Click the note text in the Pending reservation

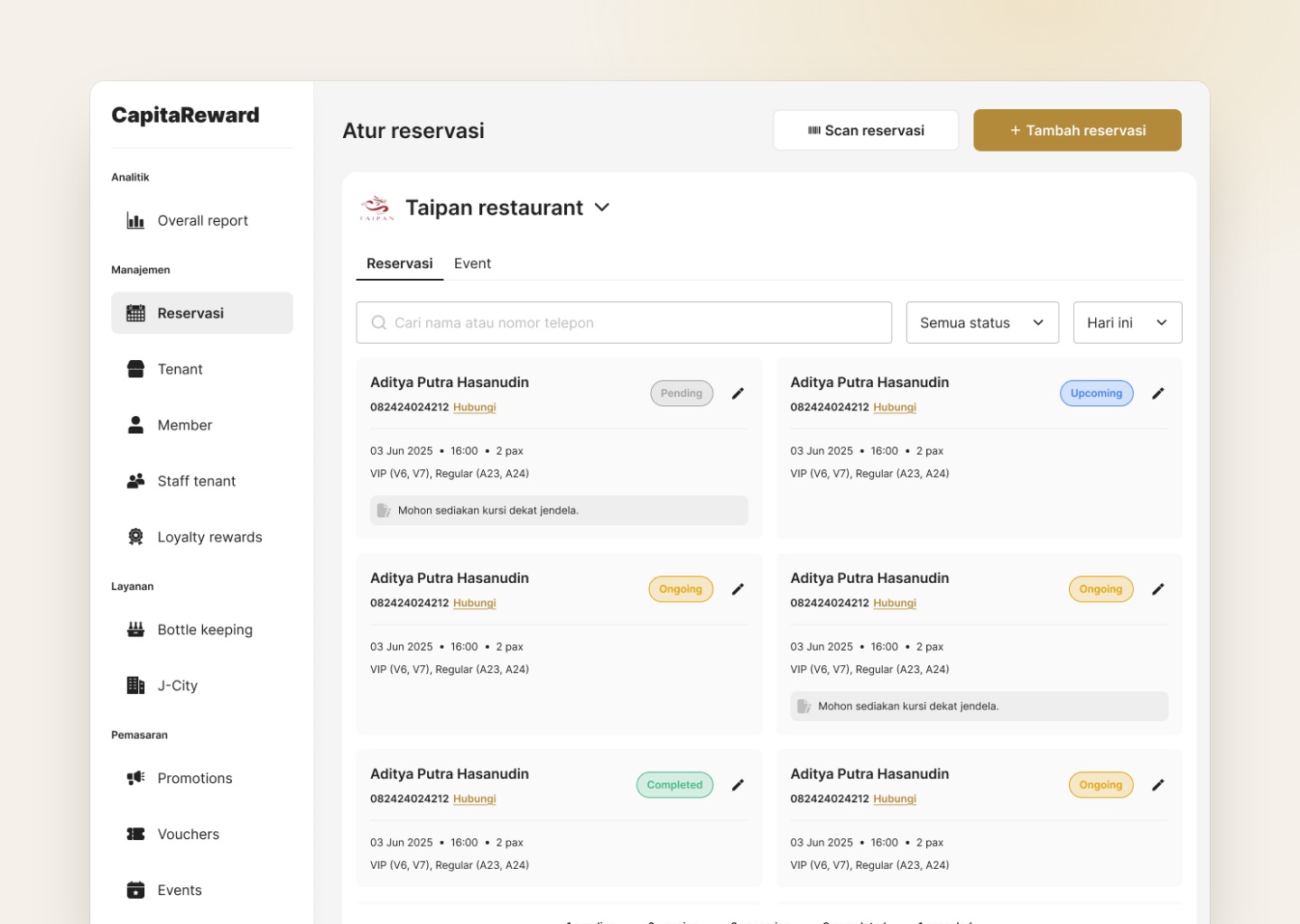click(488, 511)
